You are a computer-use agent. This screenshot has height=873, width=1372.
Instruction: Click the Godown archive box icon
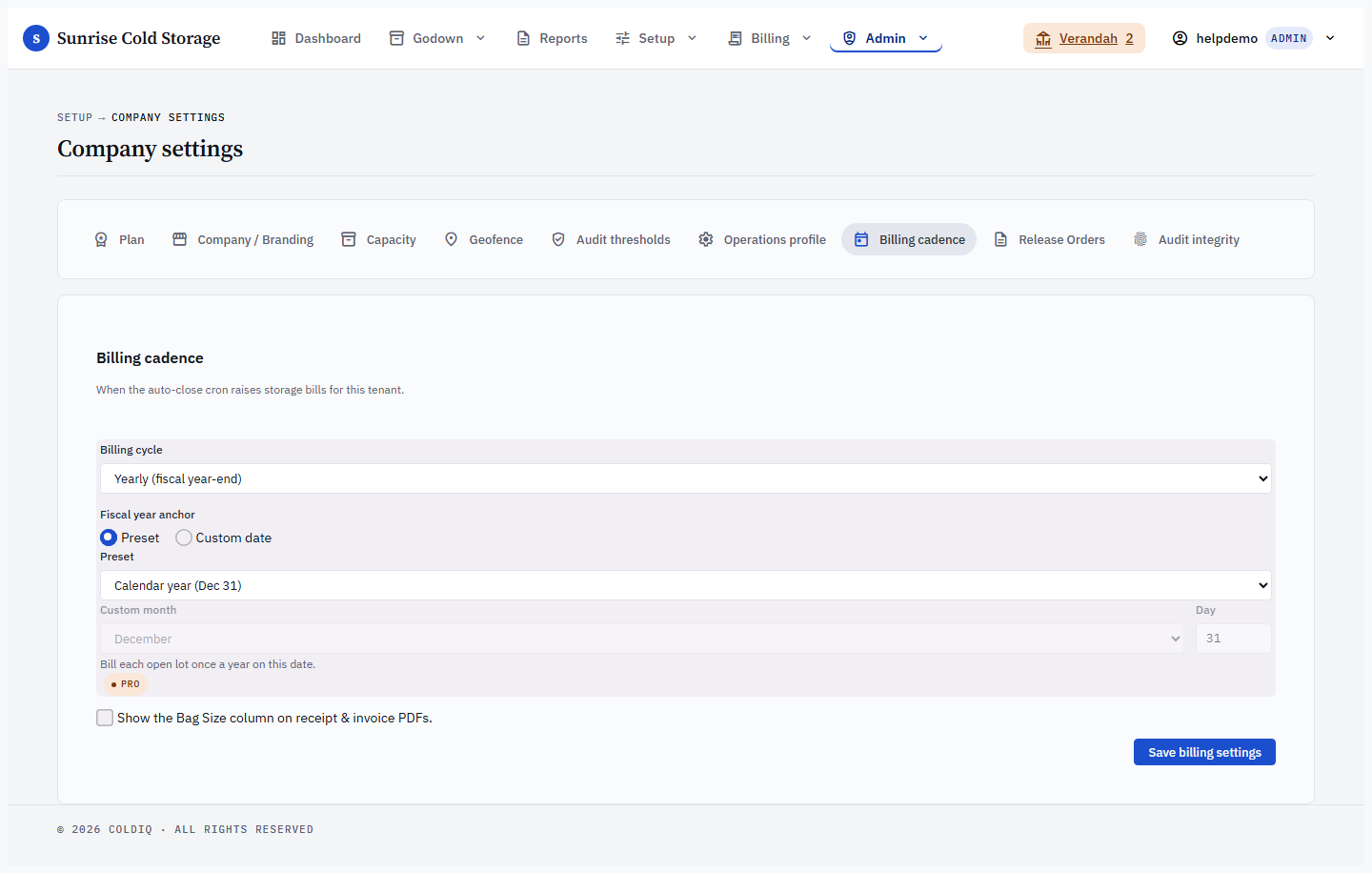[x=396, y=38]
